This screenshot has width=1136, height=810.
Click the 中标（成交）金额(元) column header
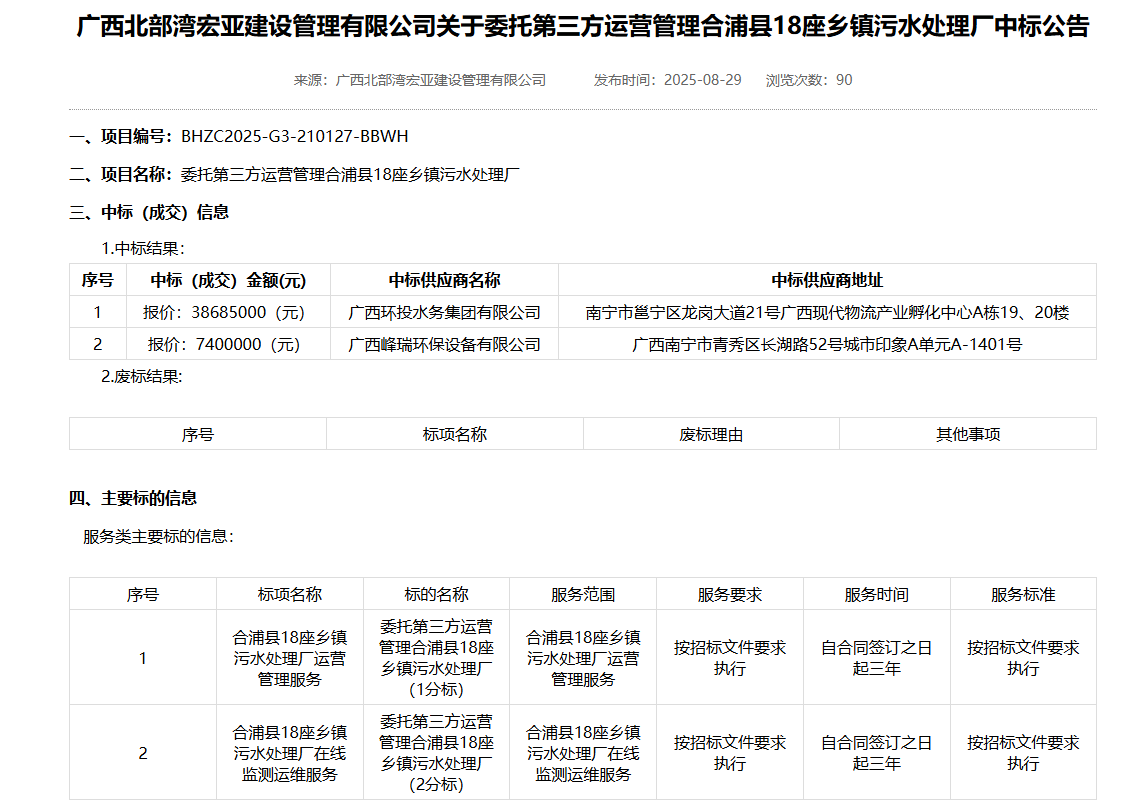[228, 281]
